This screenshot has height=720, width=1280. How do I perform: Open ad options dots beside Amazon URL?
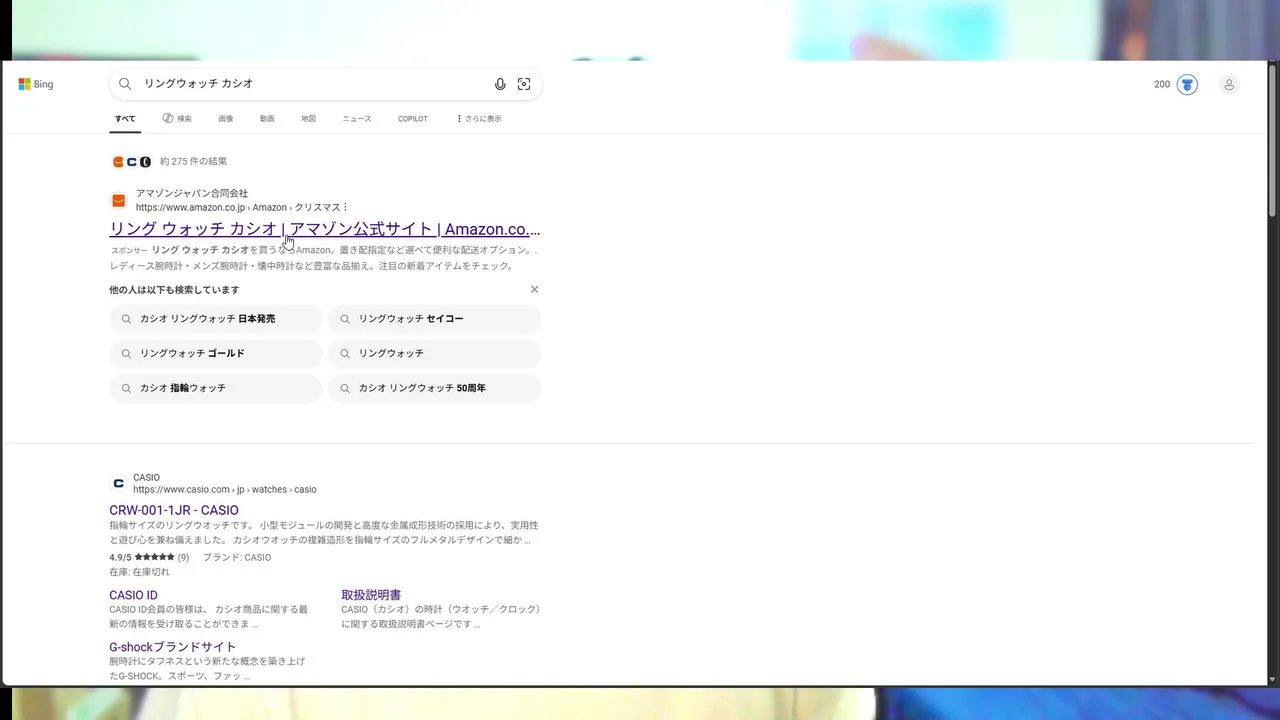tap(345, 207)
